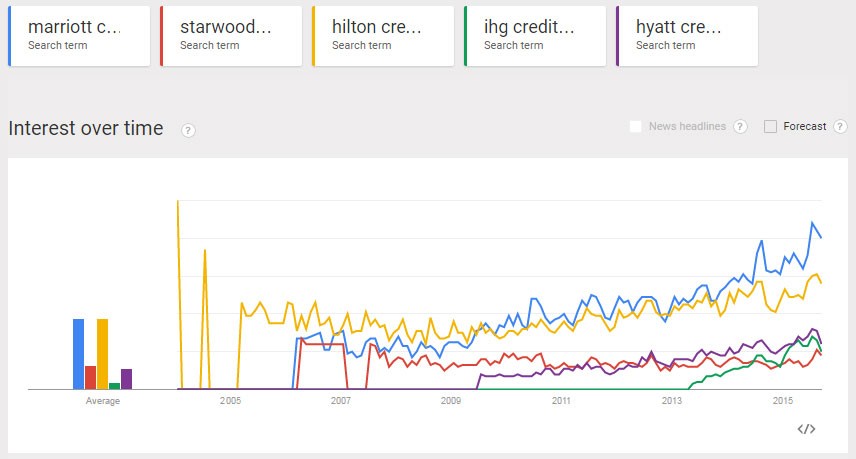The height and width of the screenshot is (459, 856).
Task: Click help icon next to News headlines
Action: (x=740, y=127)
